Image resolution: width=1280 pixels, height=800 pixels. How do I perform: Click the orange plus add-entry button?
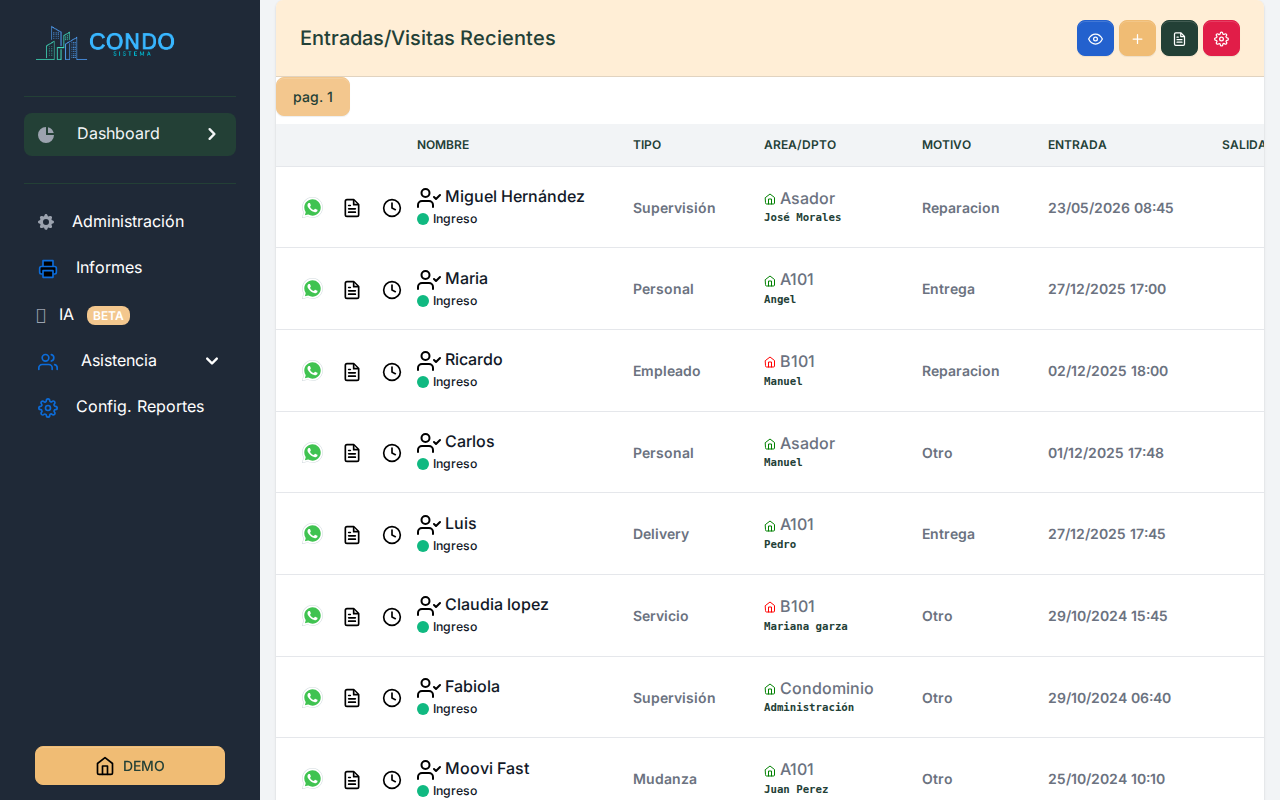point(1137,38)
